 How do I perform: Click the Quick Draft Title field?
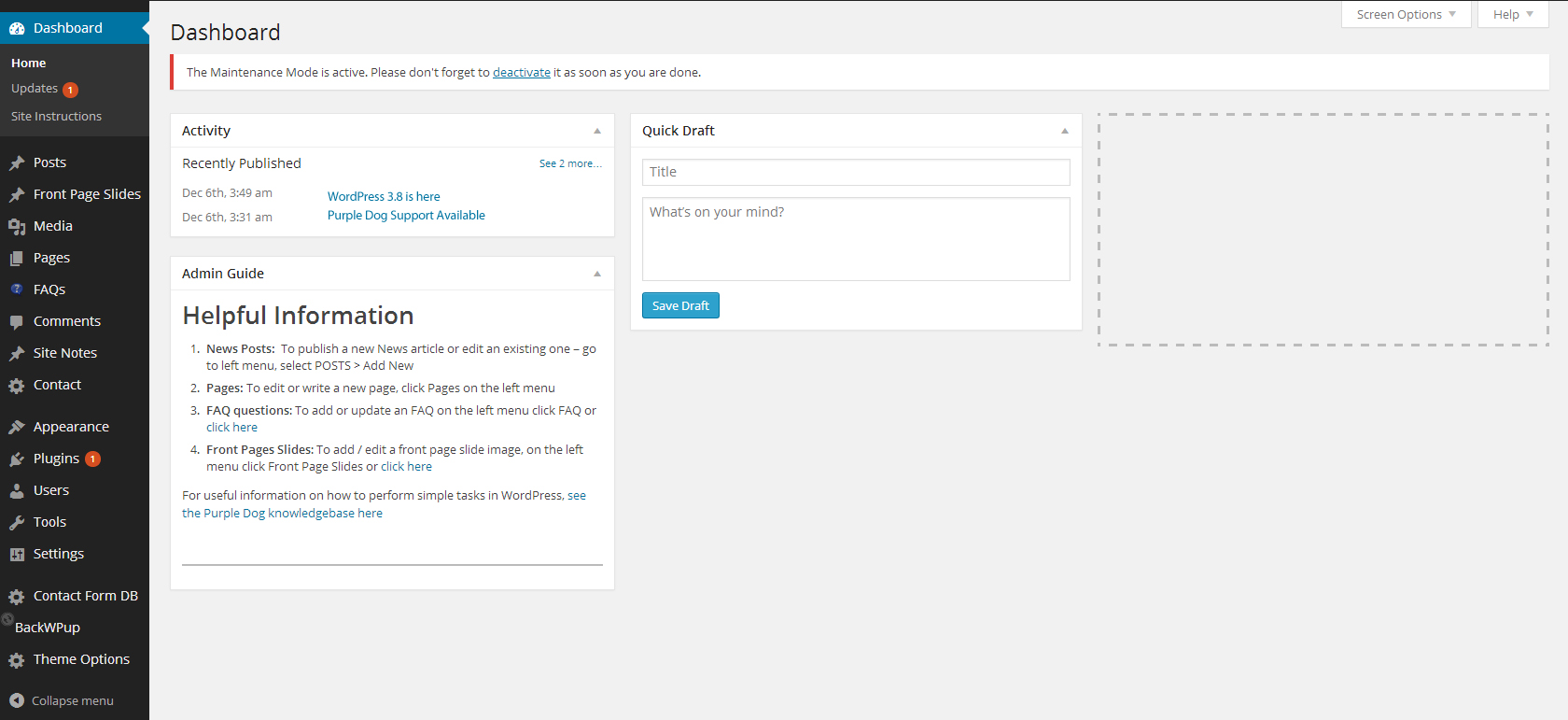pos(856,172)
